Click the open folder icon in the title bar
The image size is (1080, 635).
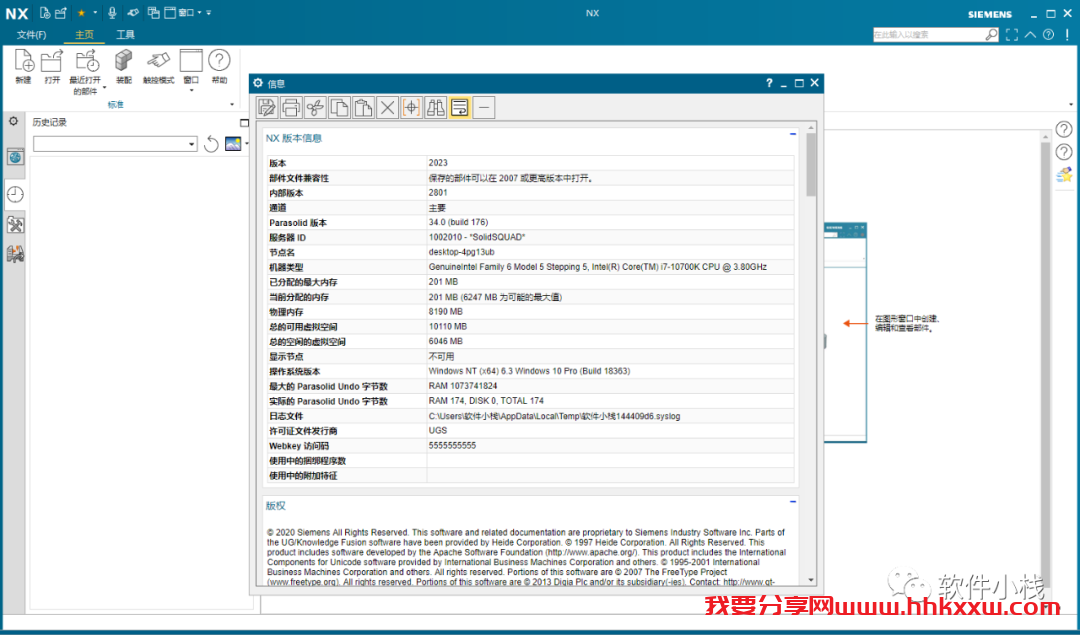(x=61, y=13)
